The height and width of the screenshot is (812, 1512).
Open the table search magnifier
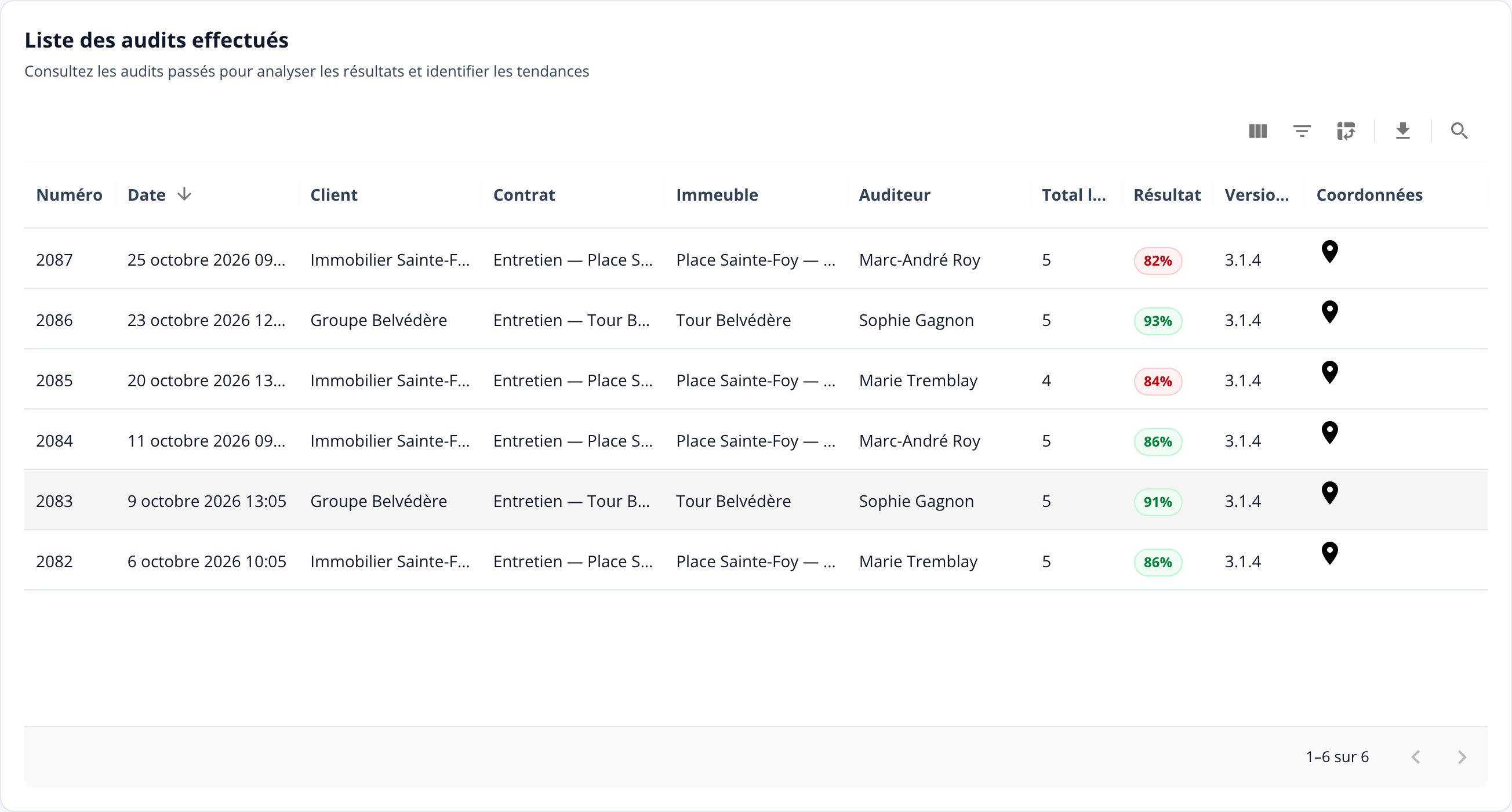[1459, 131]
